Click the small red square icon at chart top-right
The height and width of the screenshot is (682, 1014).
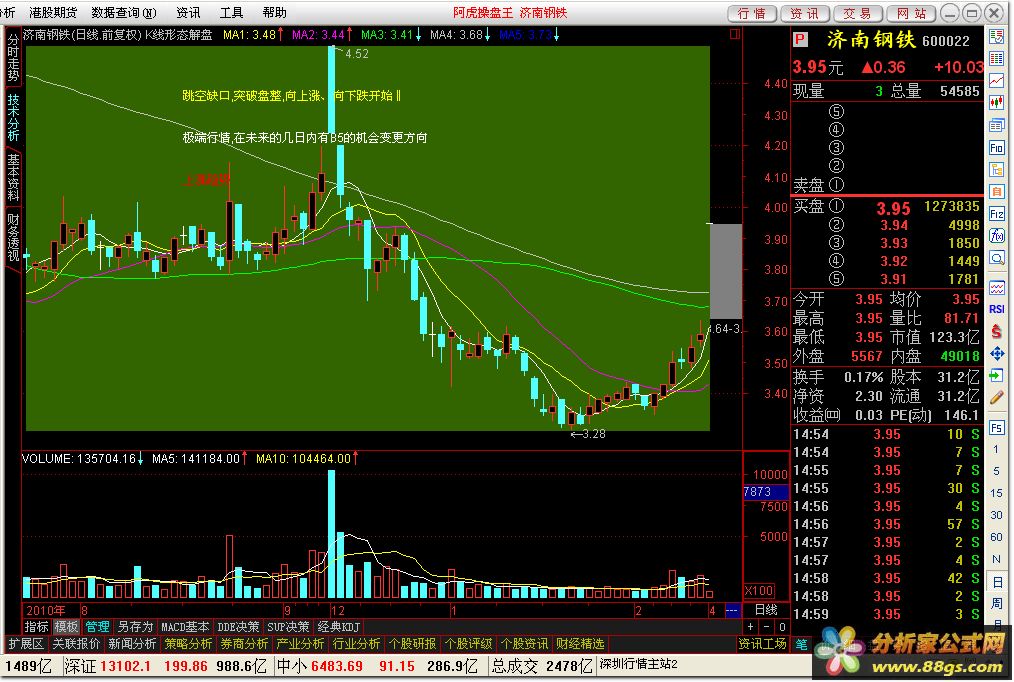click(x=735, y=34)
